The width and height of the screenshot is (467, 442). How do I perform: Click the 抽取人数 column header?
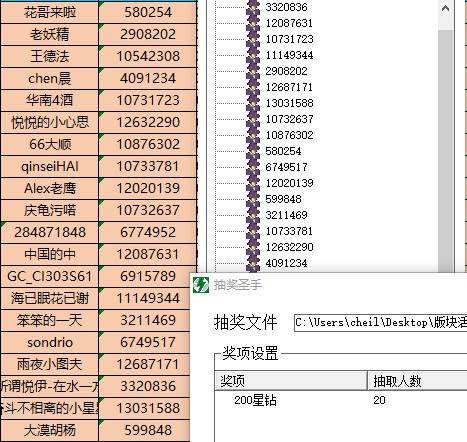[x=417, y=381]
